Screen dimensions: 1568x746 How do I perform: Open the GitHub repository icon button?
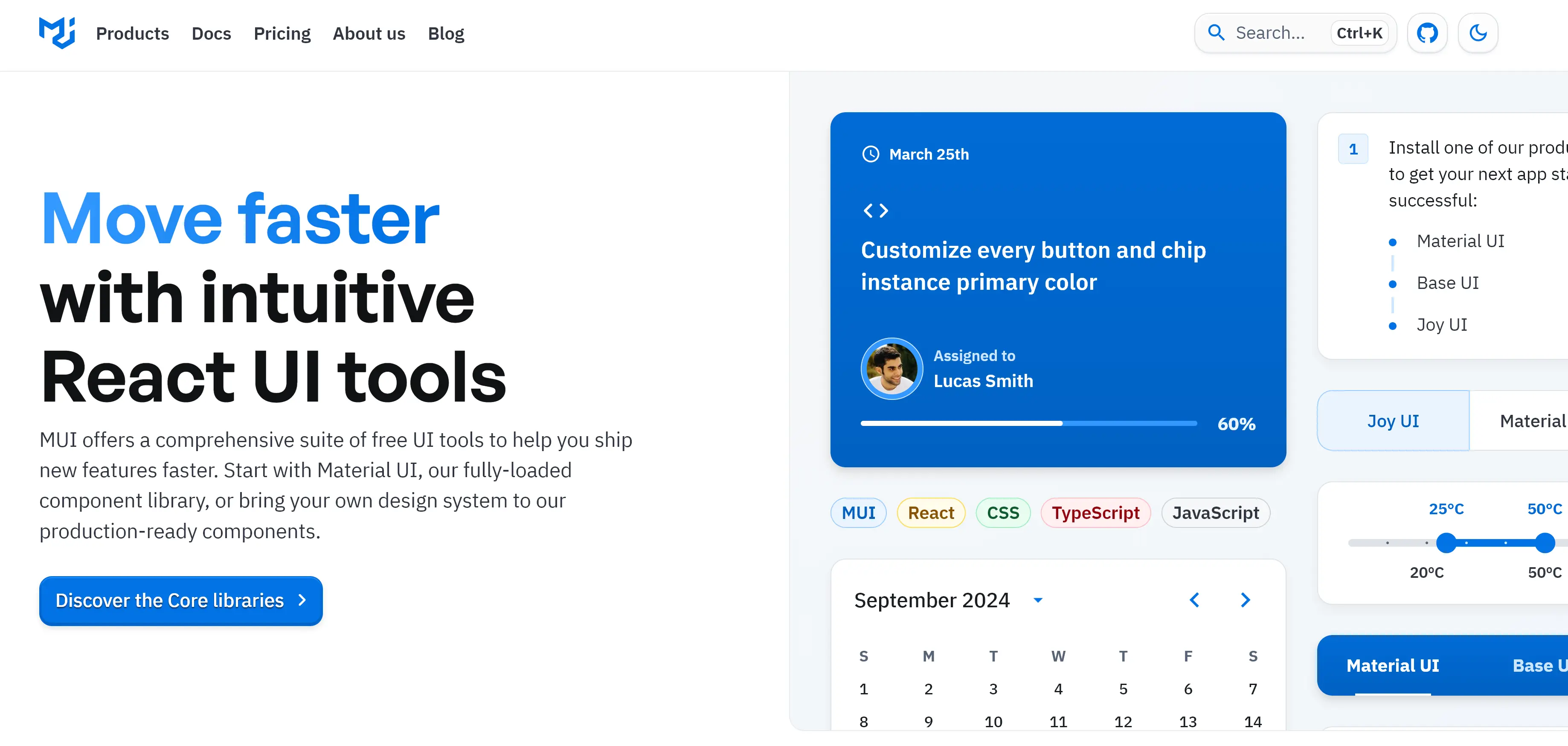coord(1427,33)
